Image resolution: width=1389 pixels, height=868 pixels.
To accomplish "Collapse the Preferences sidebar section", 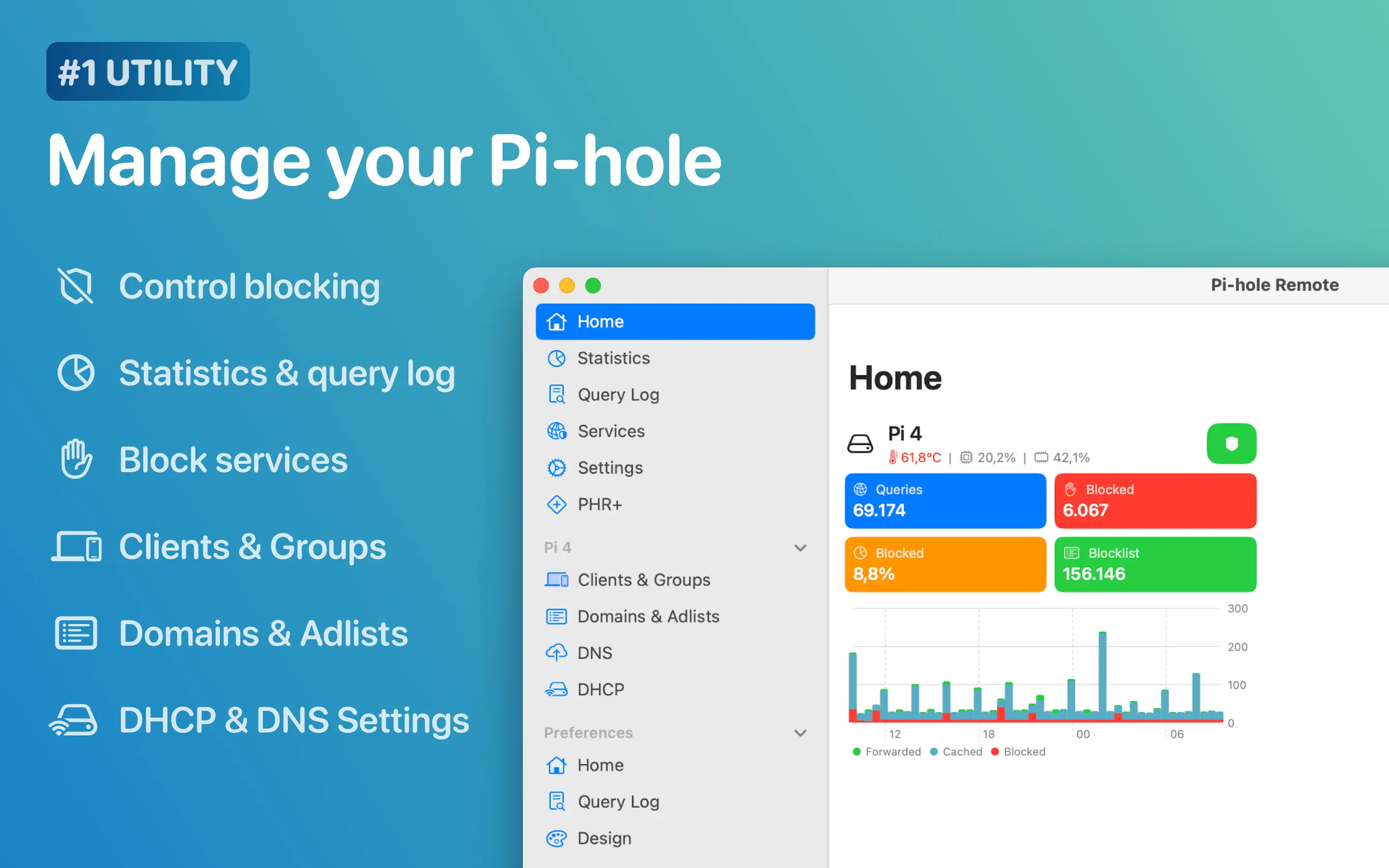I will [x=800, y=733].
